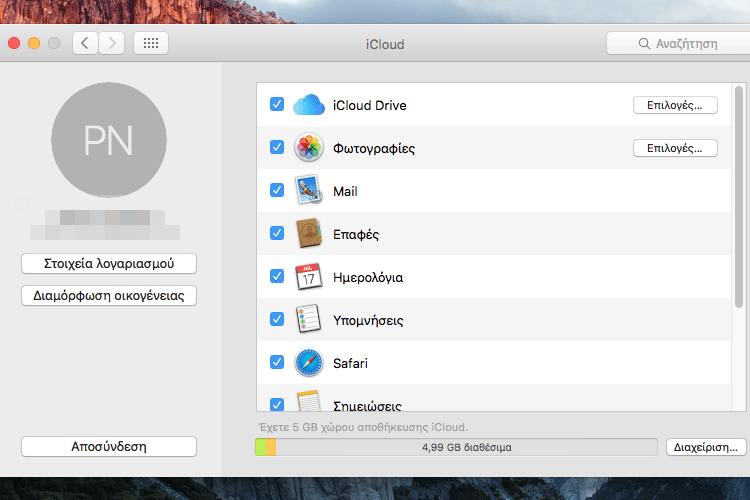750x500 pixels.
Task: Go back with the left arrow
Action: coord(85,44)
